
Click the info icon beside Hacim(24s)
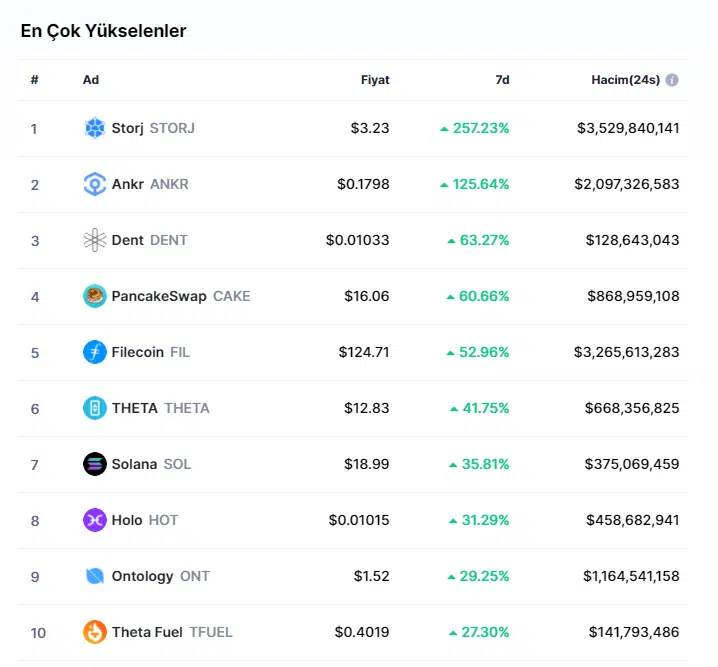(x=672, y=80)
